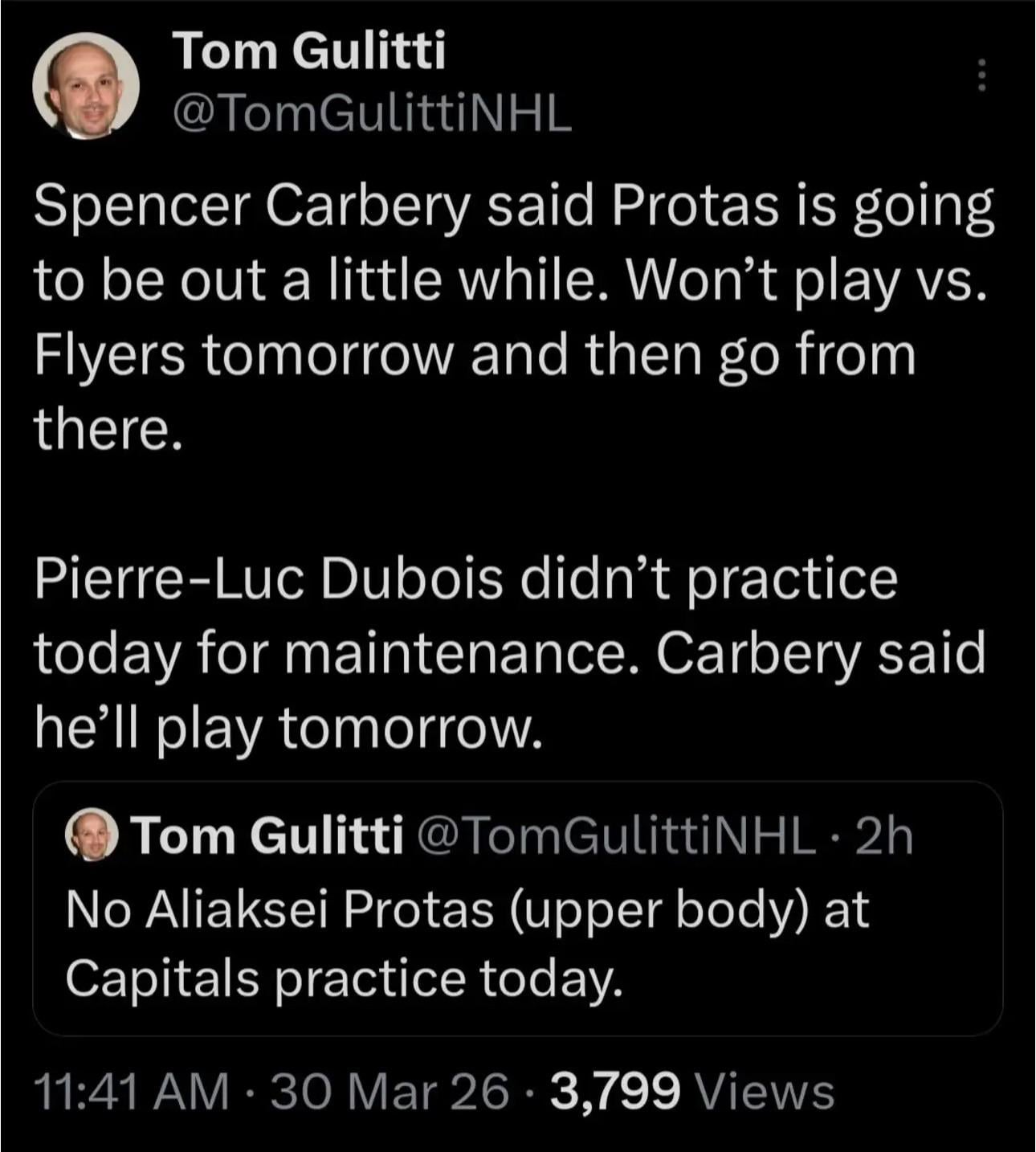Click Tom Gulitti's large profile picture
1036x1152 pixels.
(x=86, y=86)
